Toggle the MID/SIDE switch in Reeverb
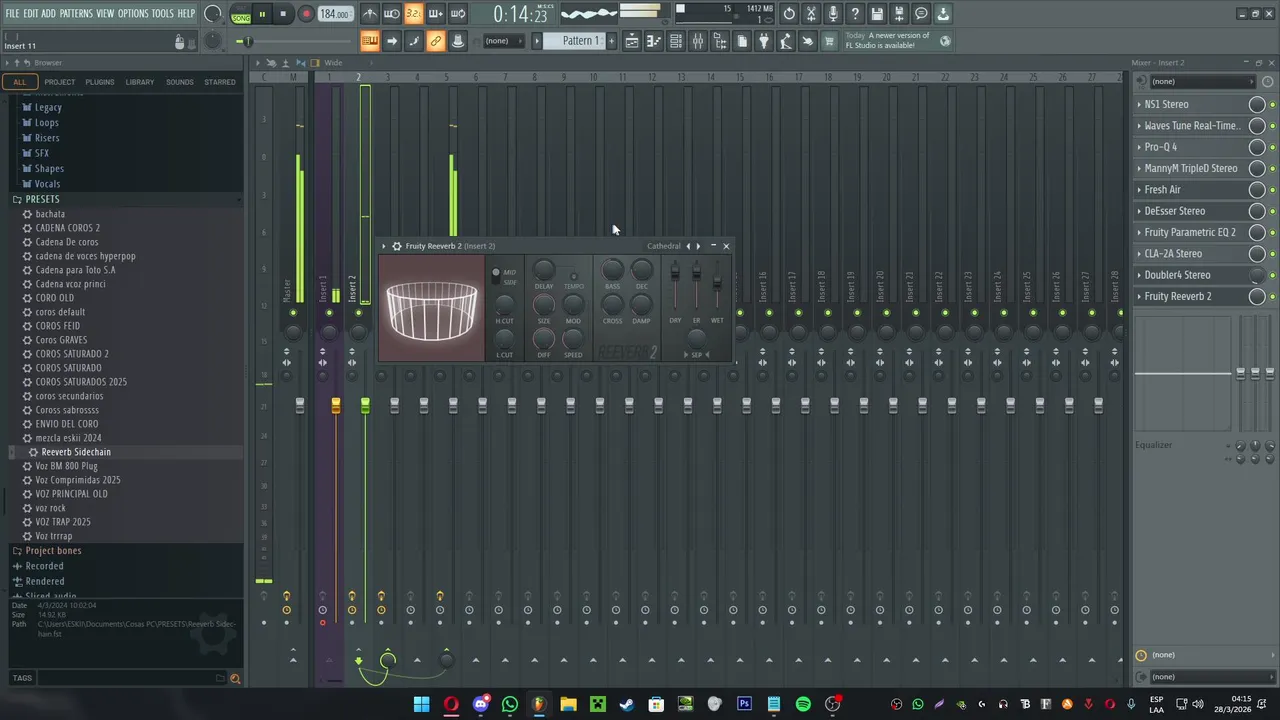Screen dimensions: 1280x720 (x=496, y=277)
